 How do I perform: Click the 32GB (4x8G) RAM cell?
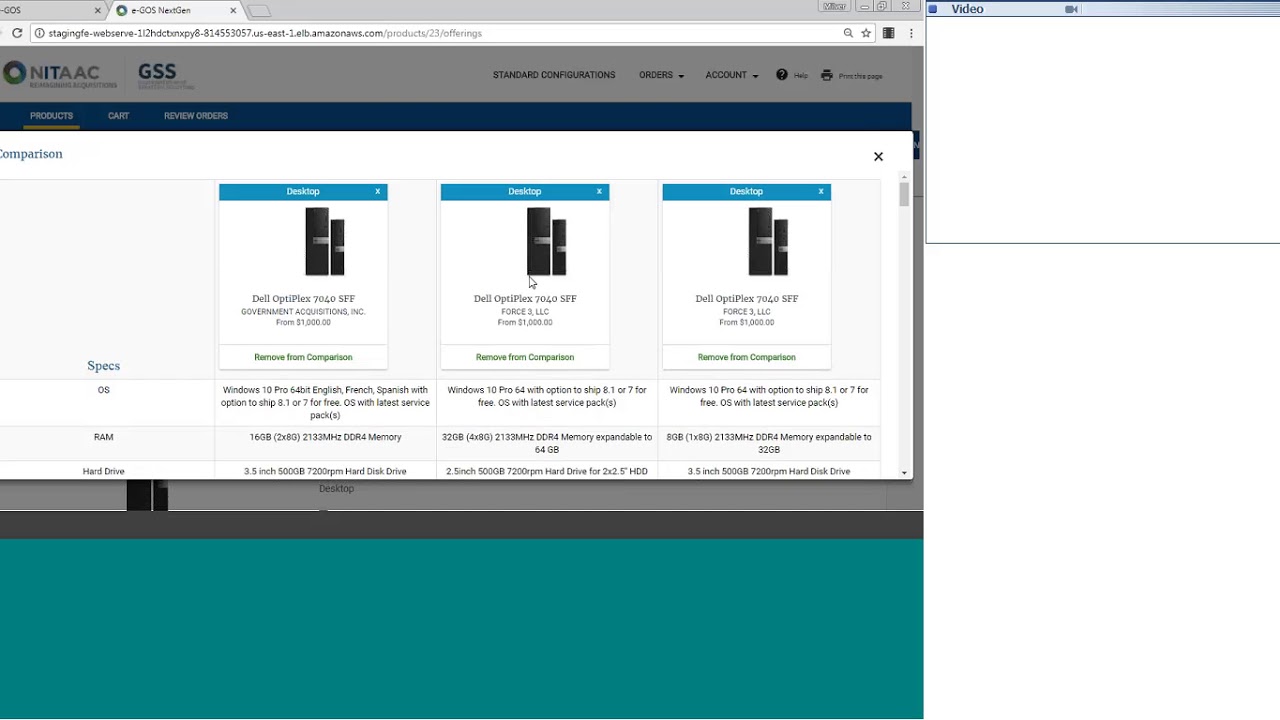tap(547, 443)
